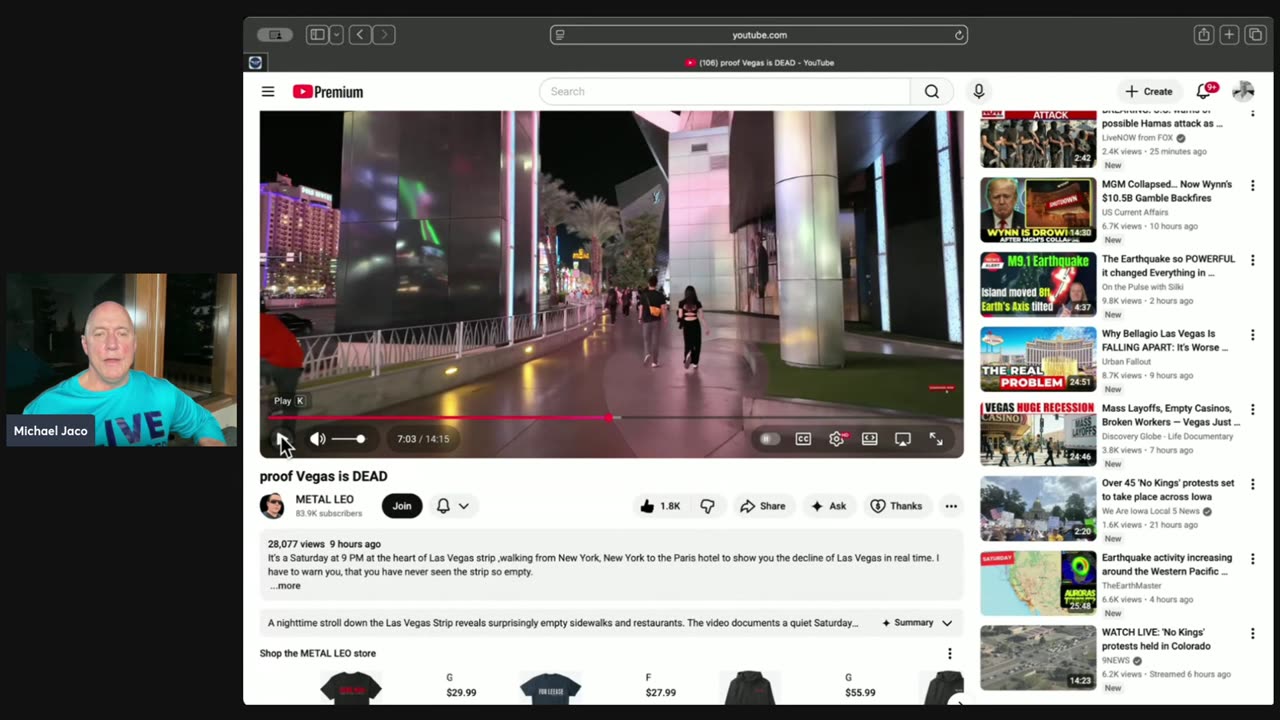
Task: Open the METAL LEO channel avatar
Action: tap(272, 506)
